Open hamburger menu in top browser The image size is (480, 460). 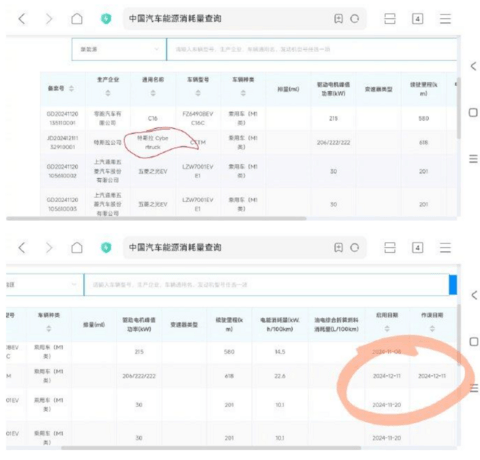pos(445,19)
